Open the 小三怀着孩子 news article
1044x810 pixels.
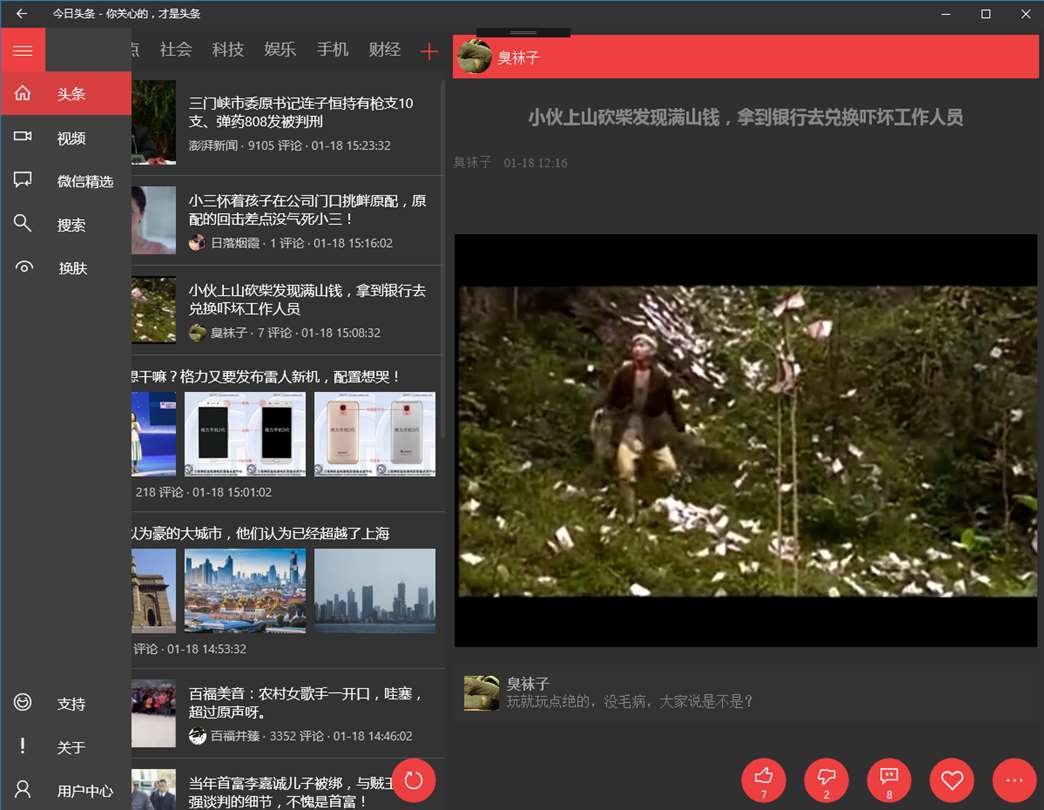click(287, 221)
